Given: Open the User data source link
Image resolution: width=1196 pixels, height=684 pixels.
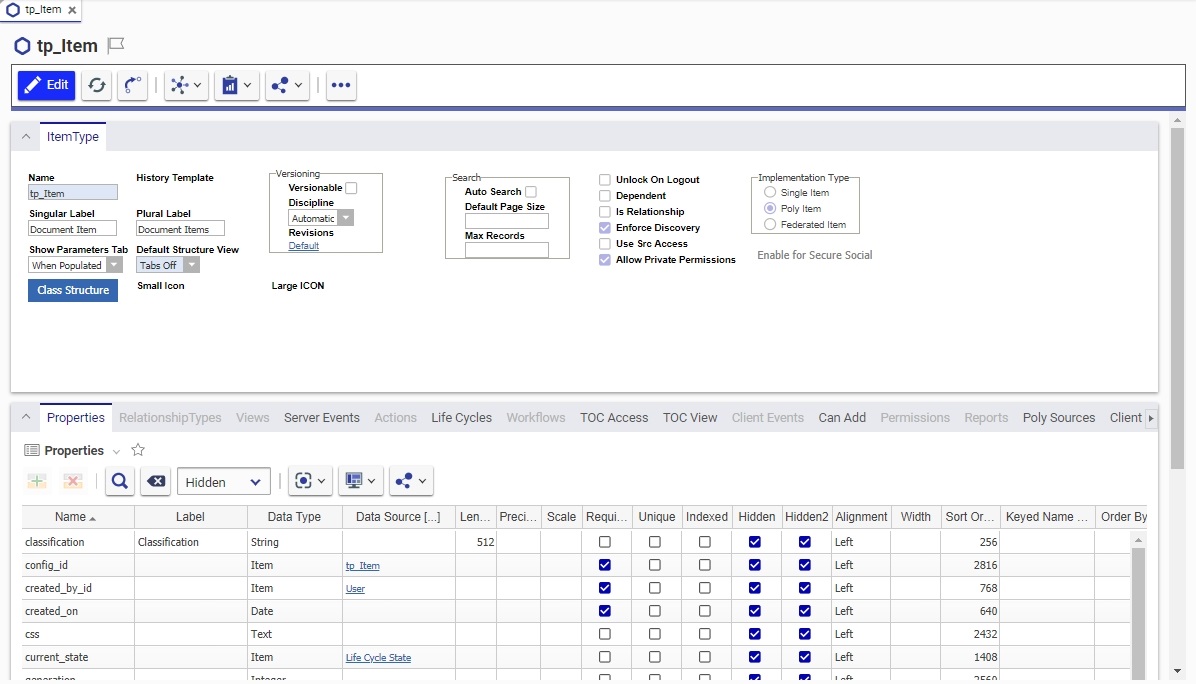Looking at the screenshot, I should click(x=355, y=589).
